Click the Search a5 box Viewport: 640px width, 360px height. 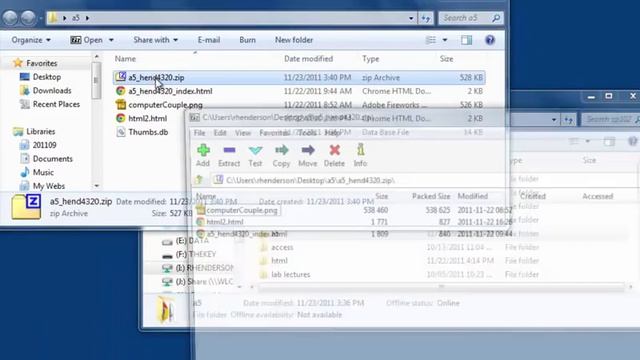471,18
